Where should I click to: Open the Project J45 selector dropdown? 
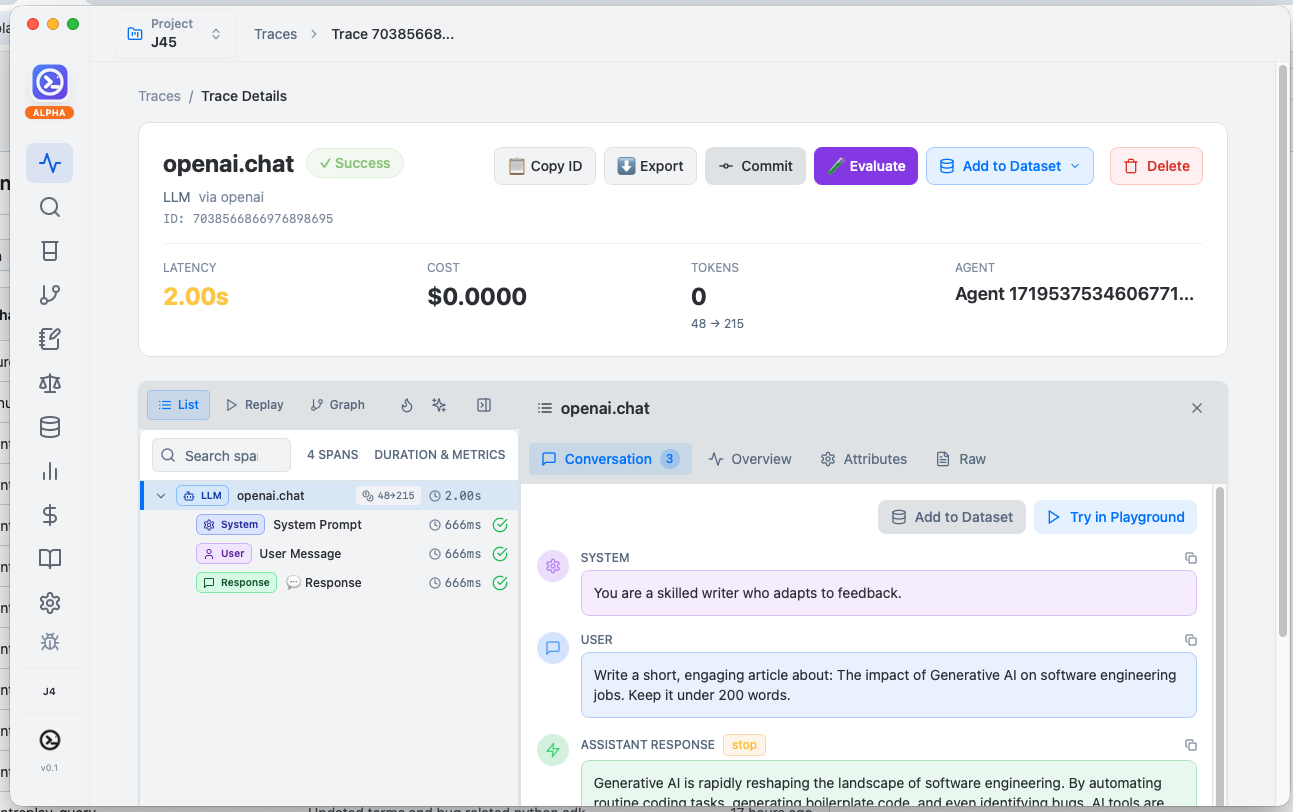[174, 34]
